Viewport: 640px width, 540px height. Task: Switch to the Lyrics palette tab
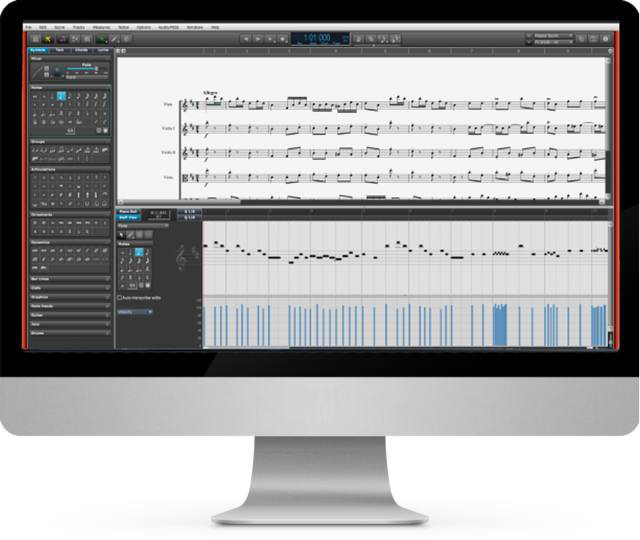click(102, 49)
